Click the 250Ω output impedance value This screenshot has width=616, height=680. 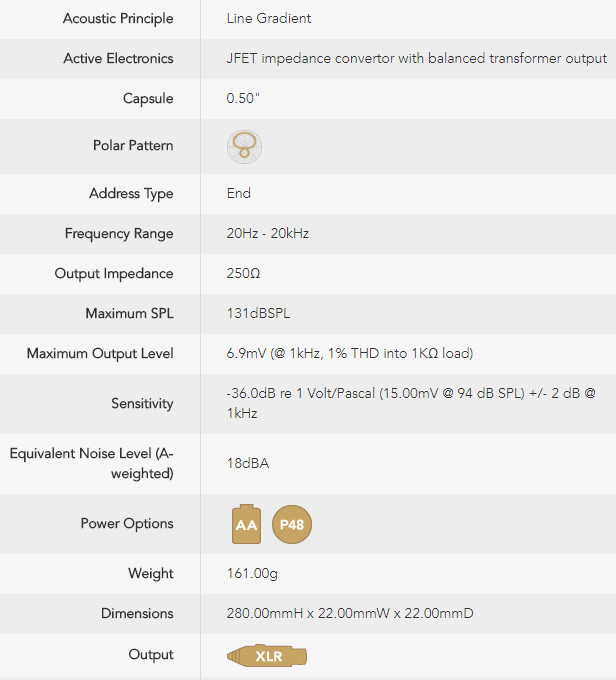[243, 273]
